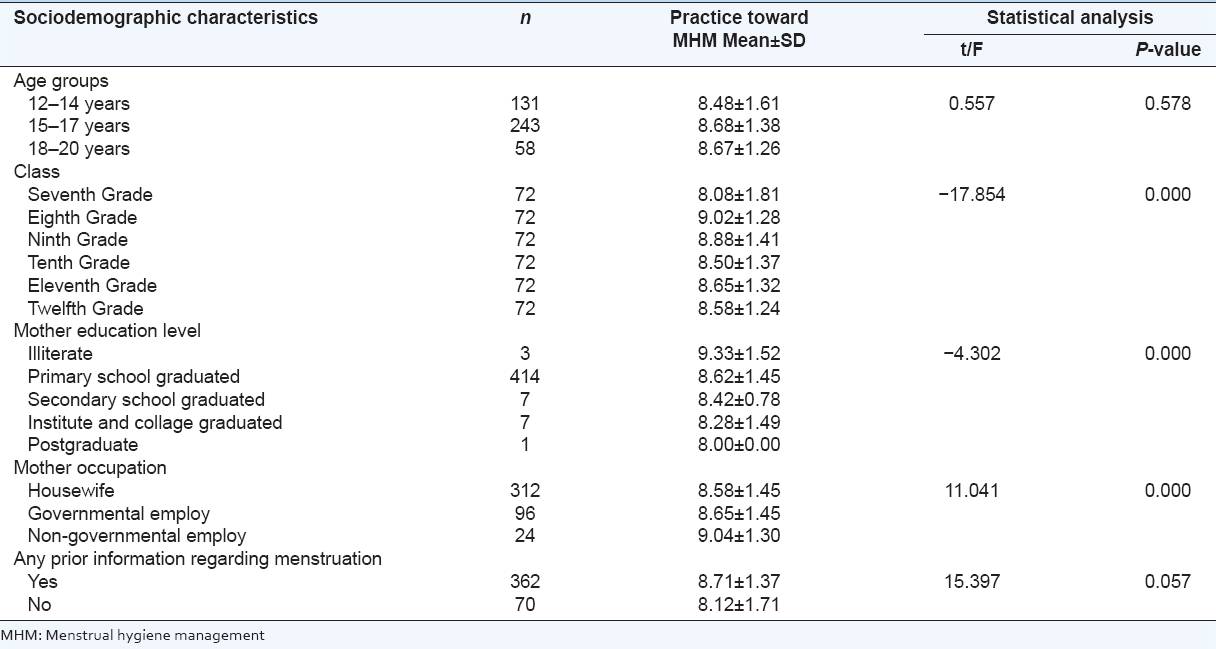Click the 'Postgraduate' row label
The image size is (1216, 649).
coord(83,445)
